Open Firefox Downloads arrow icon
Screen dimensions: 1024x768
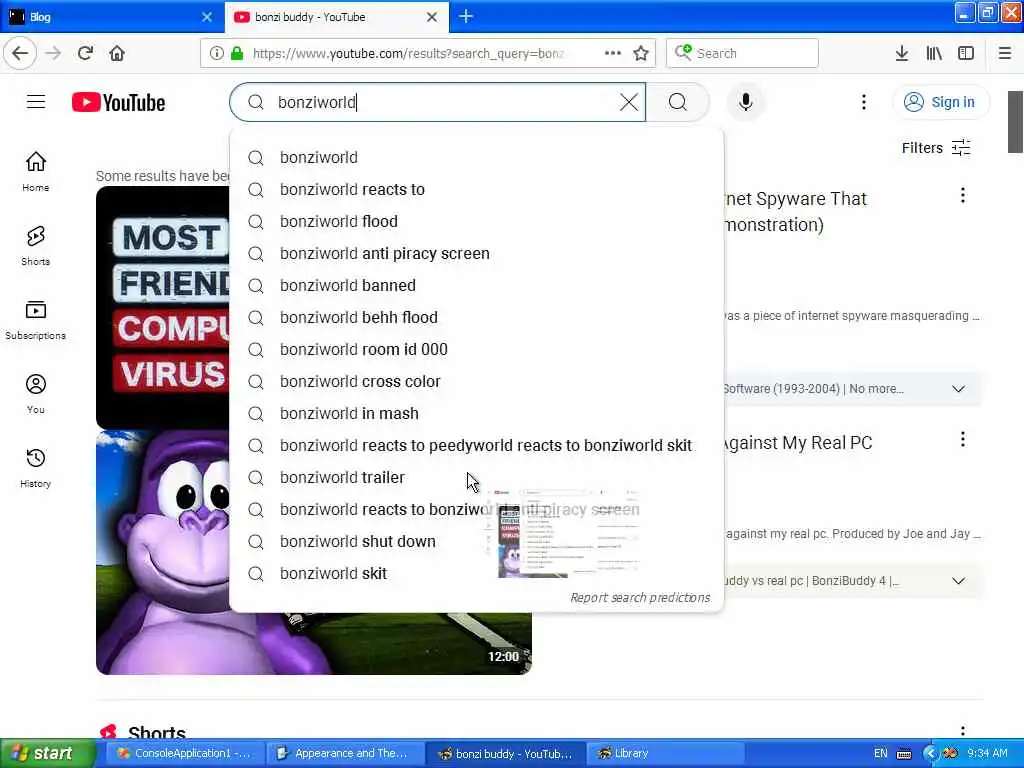[x=901, y=53]
